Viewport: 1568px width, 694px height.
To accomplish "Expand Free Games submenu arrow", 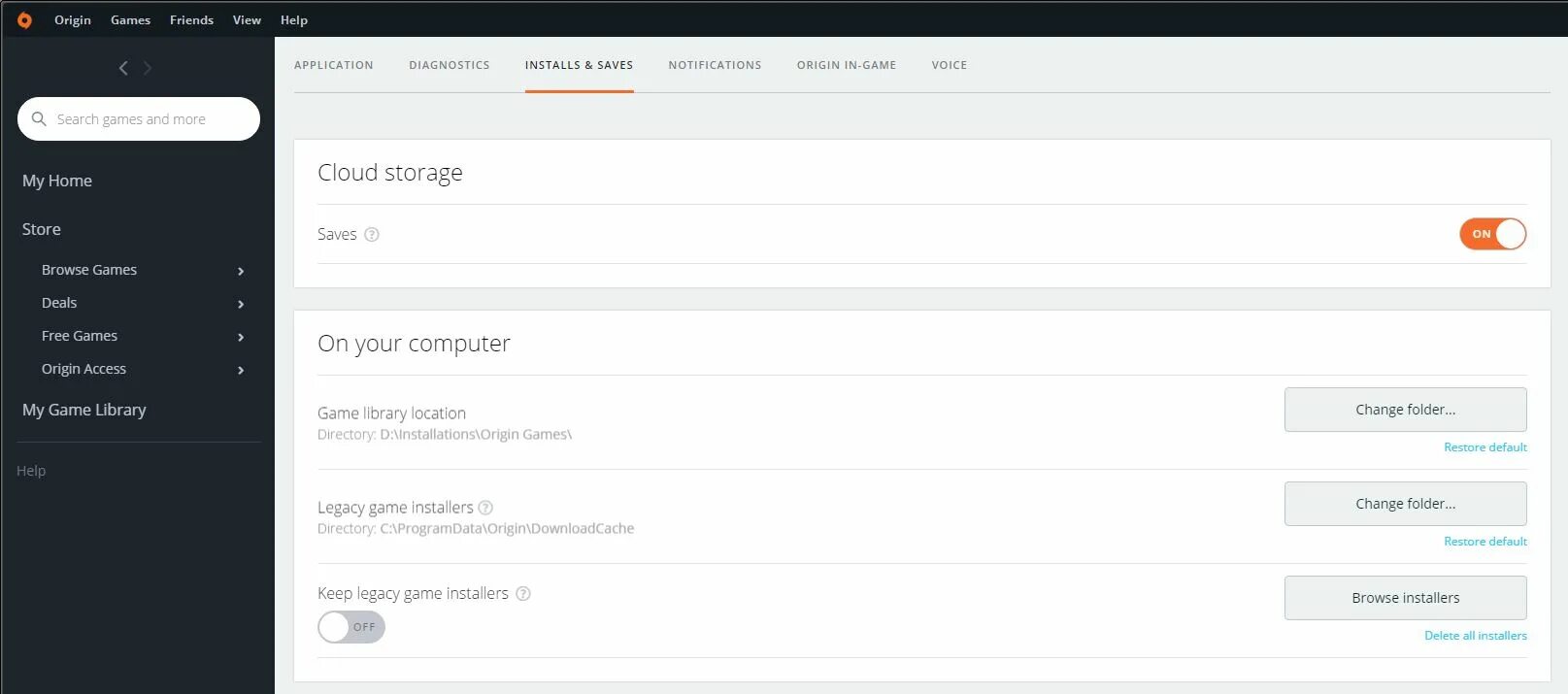I will [x=241, y=337].
